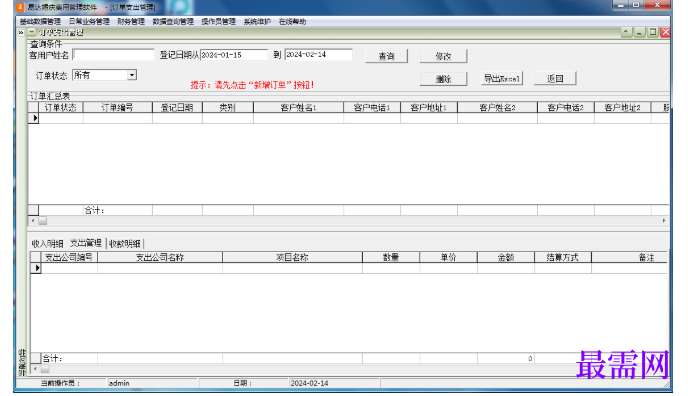
Task: Open the 操作员管理 menu
Action: pyautogui.click(x=219, y=21)
